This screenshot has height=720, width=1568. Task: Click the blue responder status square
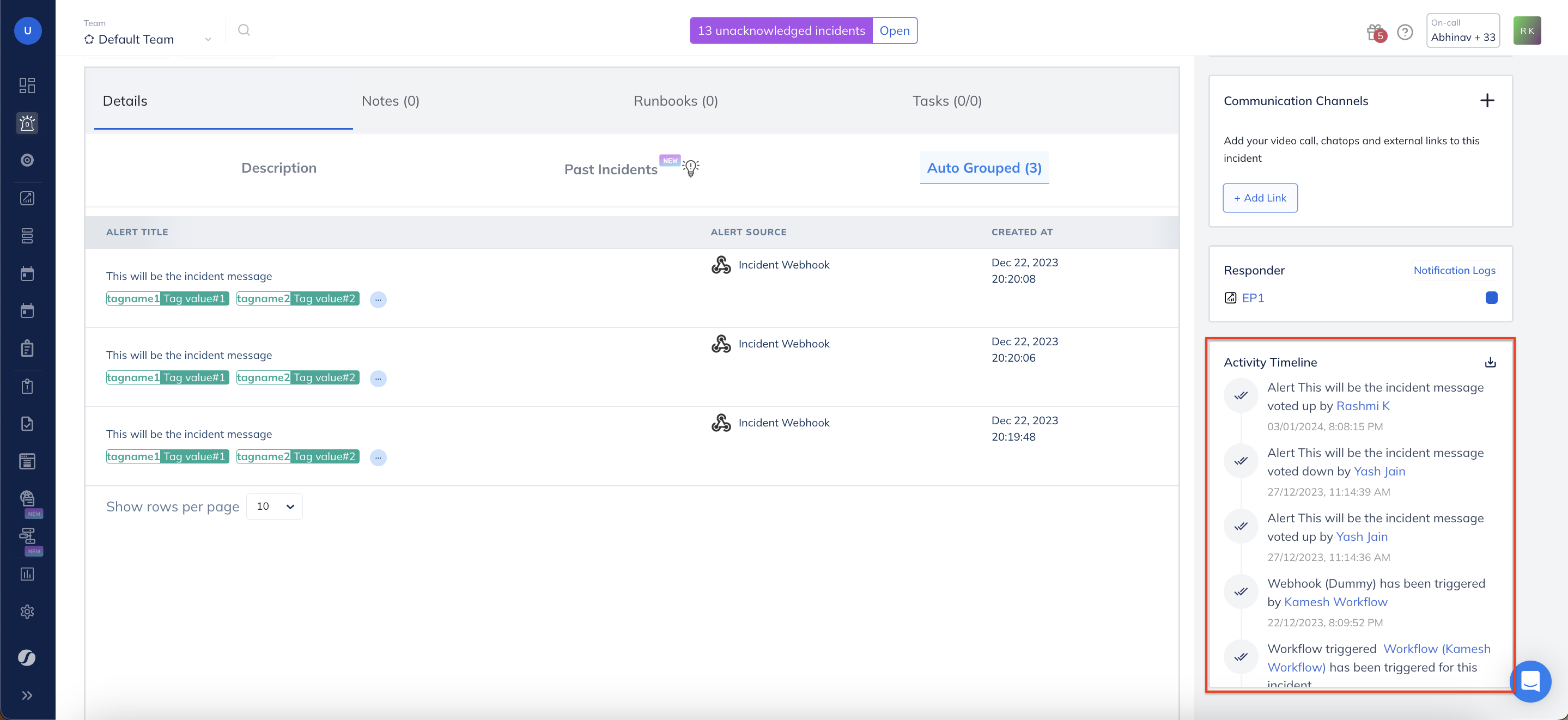pos(1491,297)
